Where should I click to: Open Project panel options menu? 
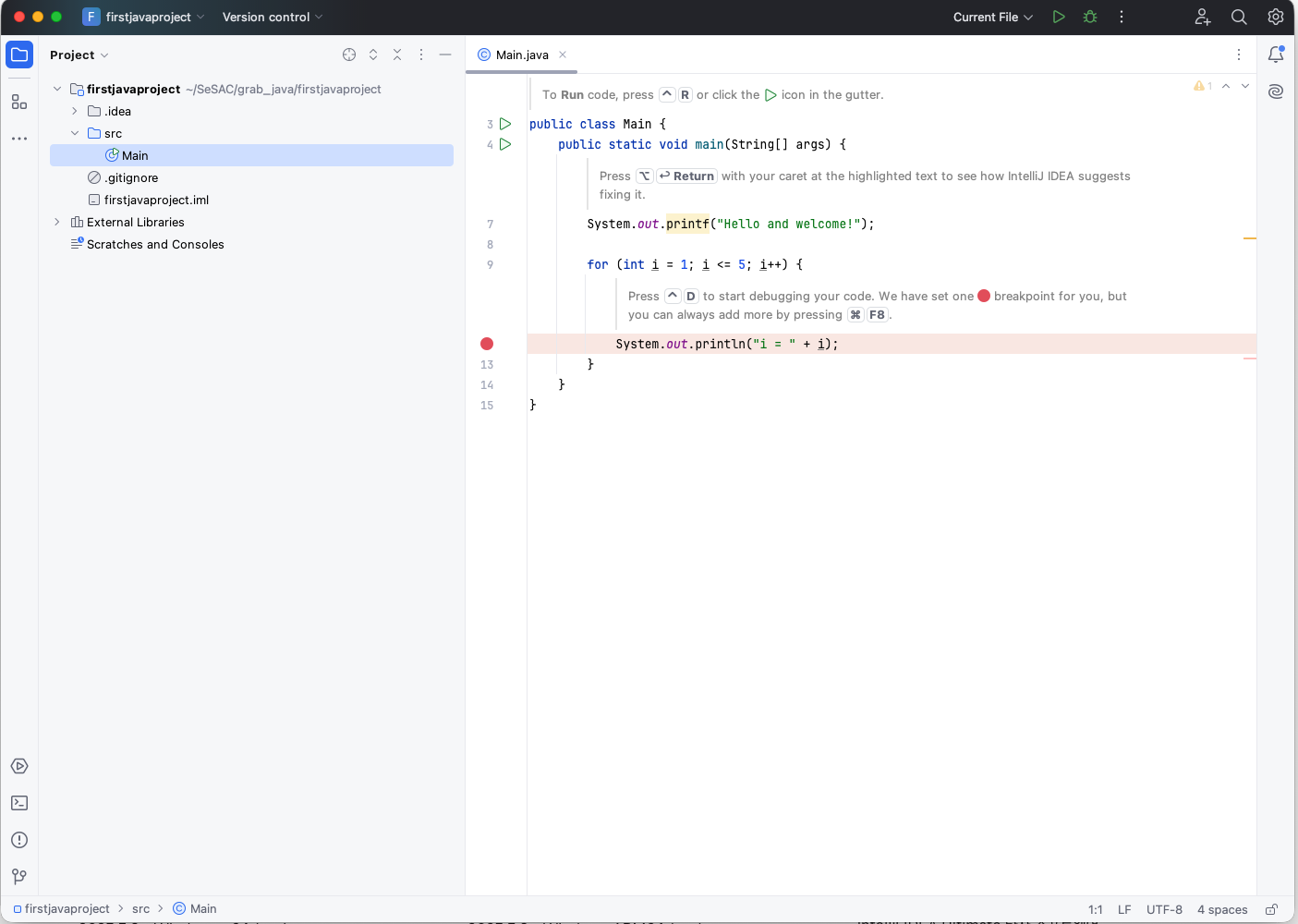tap(421, 55)
